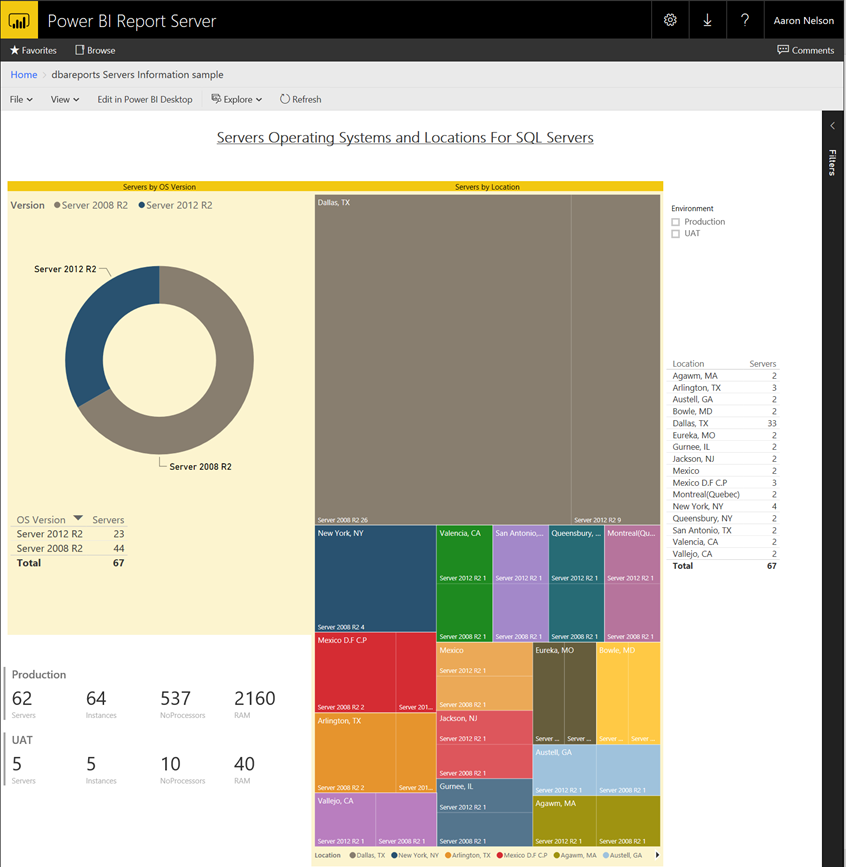The image size is (846, 867).
Task: Select Dallas Server 2012 R2 9 tile
Action: (x=616, y=359)
